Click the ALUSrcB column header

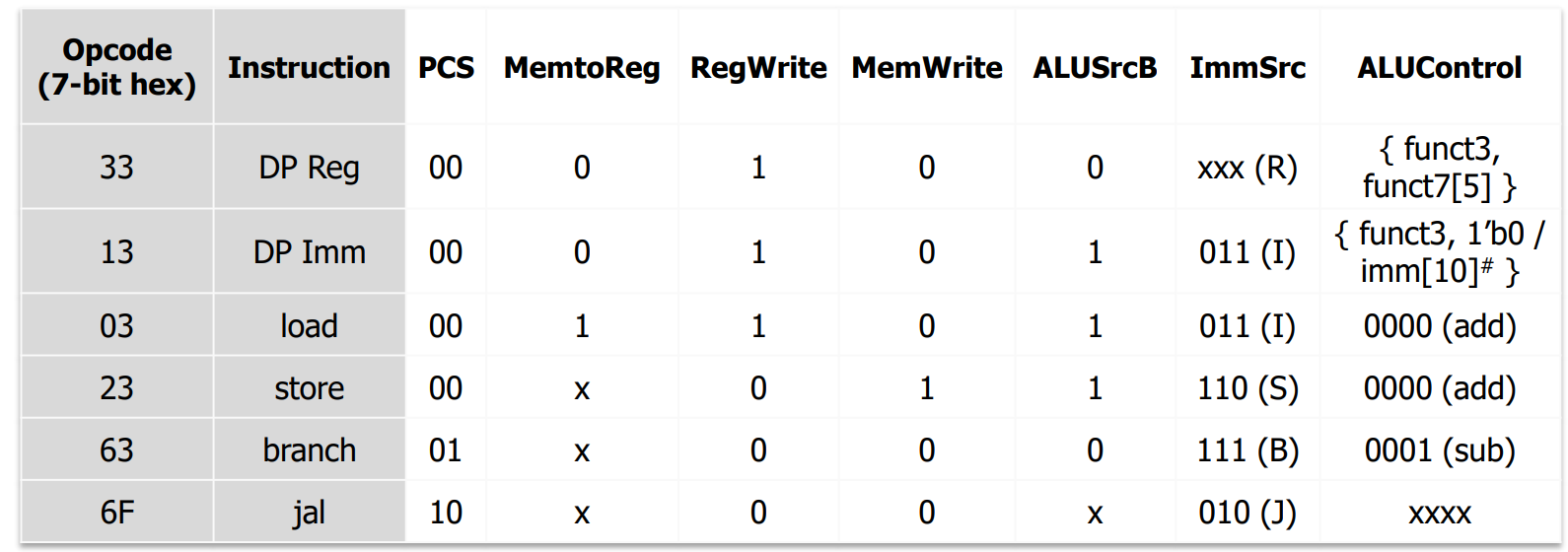click(1095, 67)
